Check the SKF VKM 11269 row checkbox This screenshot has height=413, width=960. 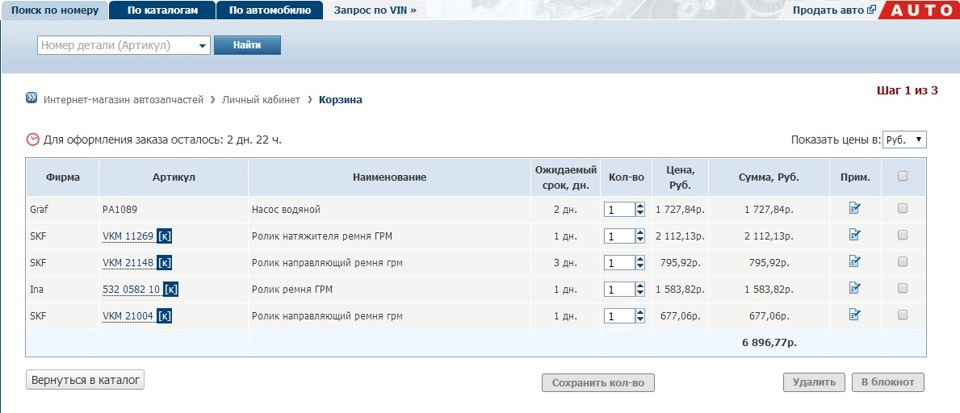pos(902,235)
